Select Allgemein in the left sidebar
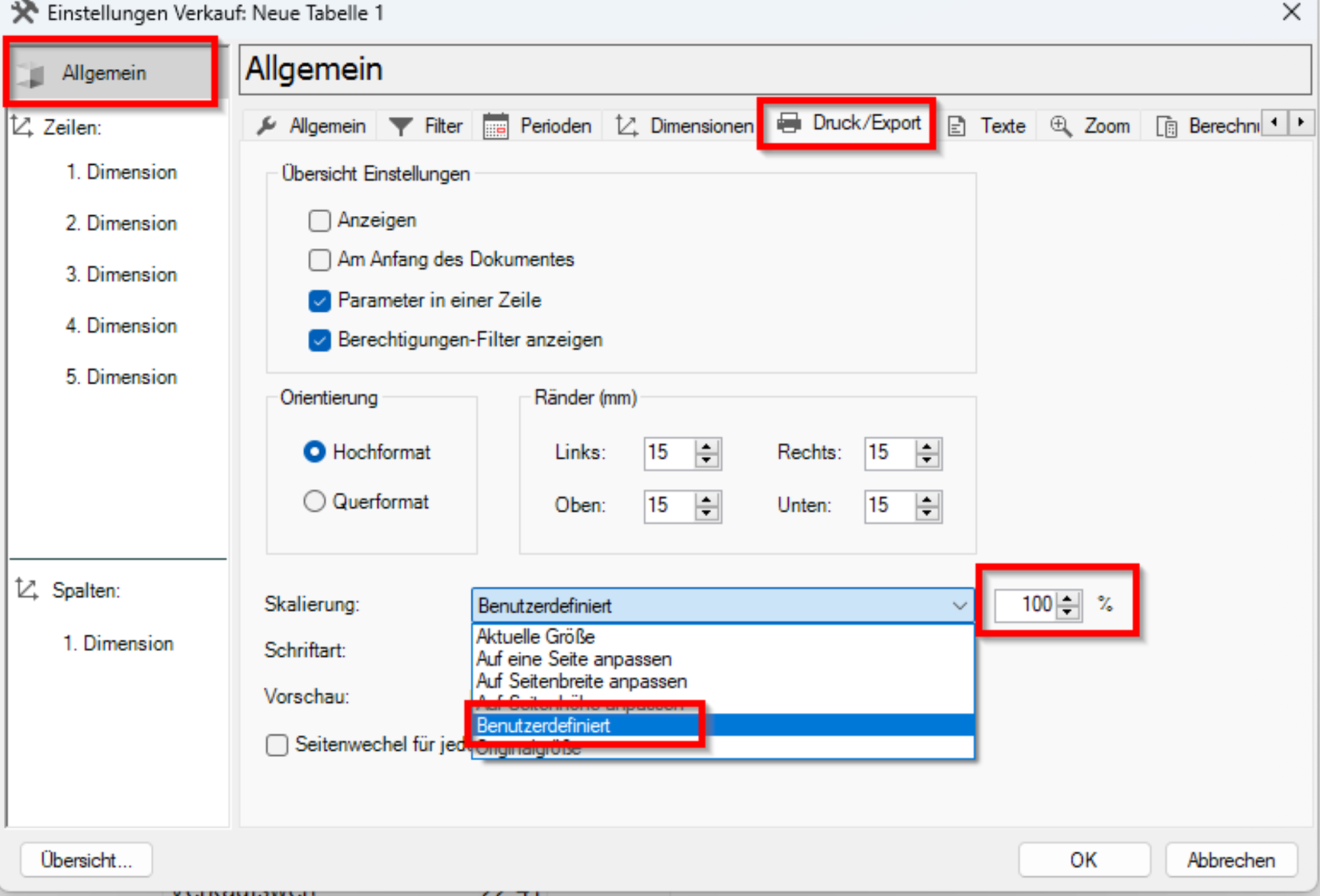1320x896 pixels. point(112,73)
